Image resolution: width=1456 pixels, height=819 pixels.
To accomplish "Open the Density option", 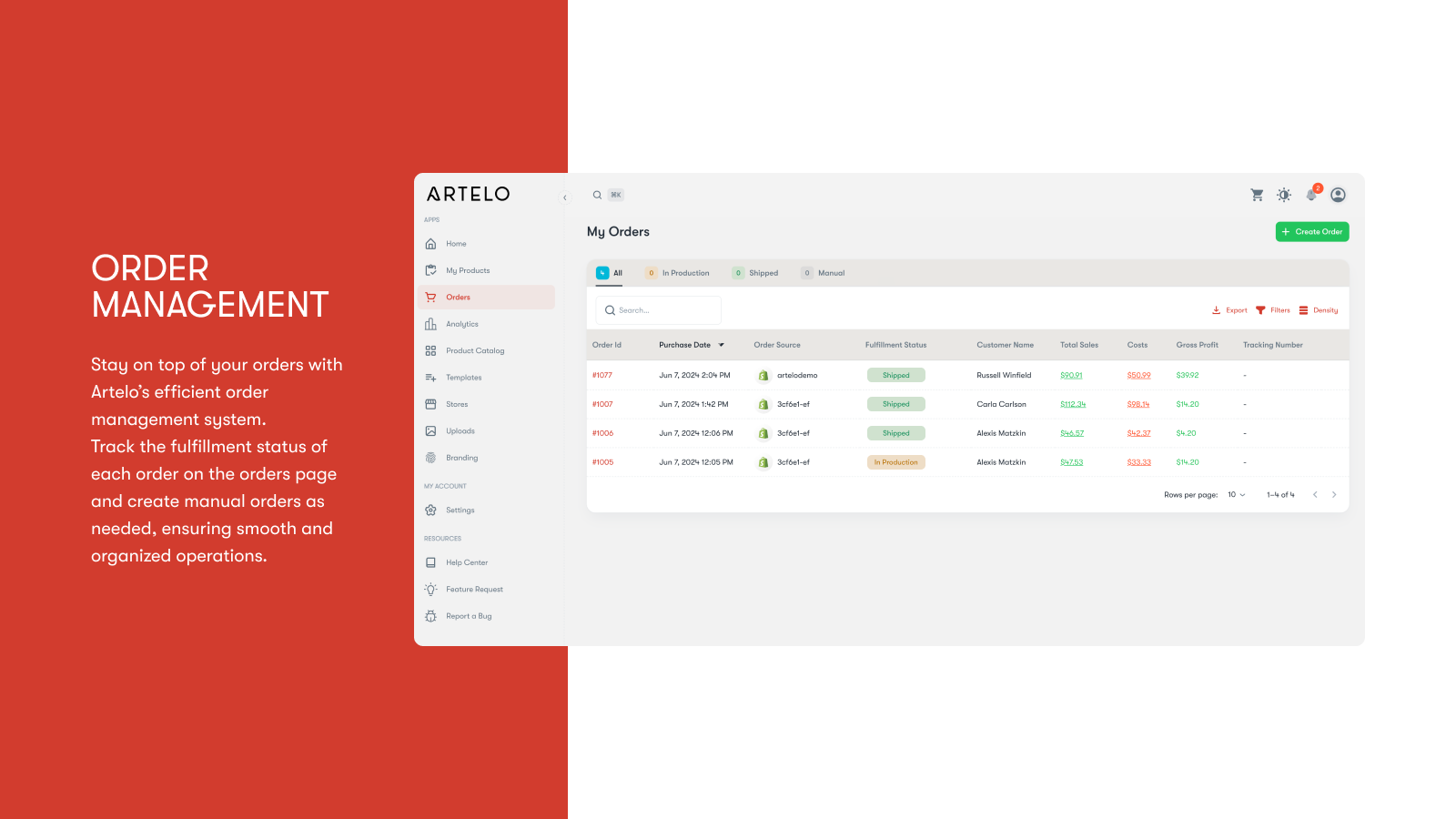I will 1319,310.
